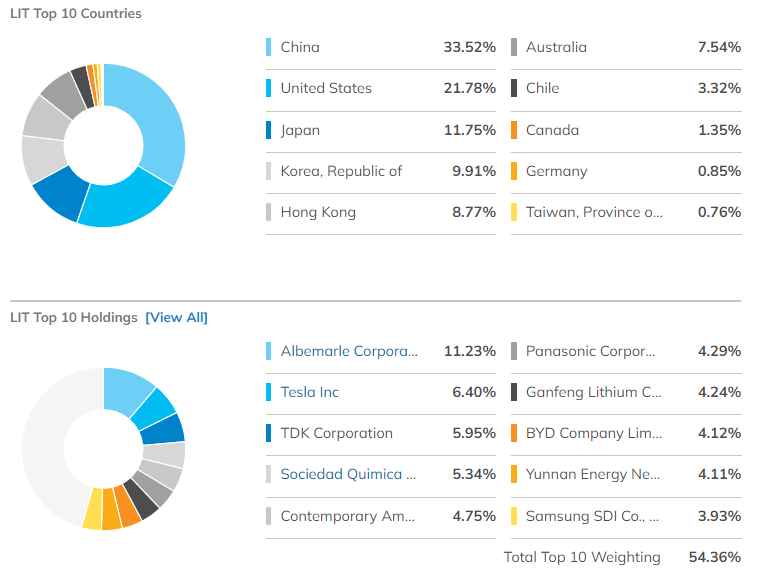The width and height of the screenshot is (767, 573).
Task: Click the Samsung SDI yellow swatch
Action: pos(514,516)
